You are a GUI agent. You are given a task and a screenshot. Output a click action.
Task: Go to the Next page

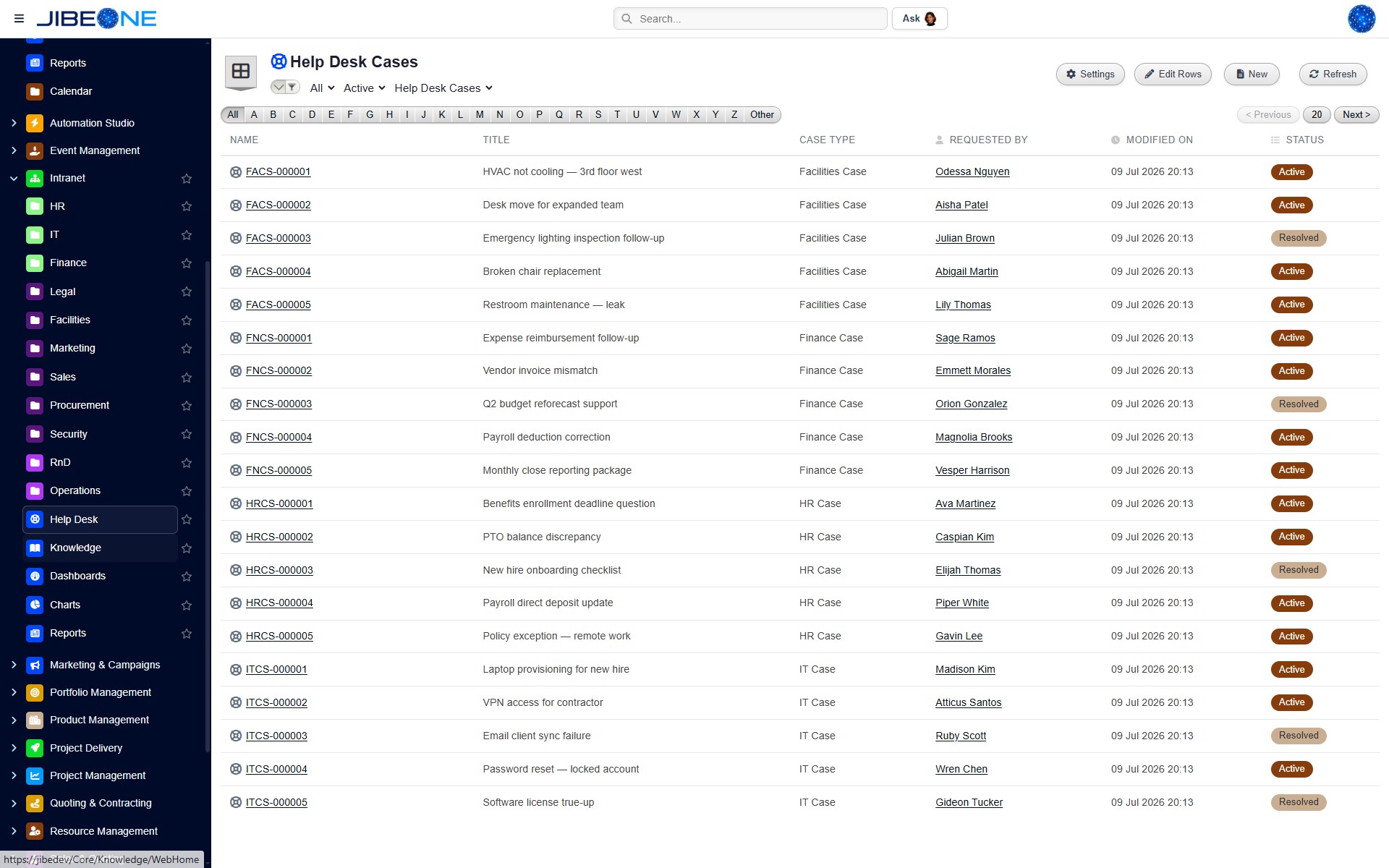[x=1356, y=114]
